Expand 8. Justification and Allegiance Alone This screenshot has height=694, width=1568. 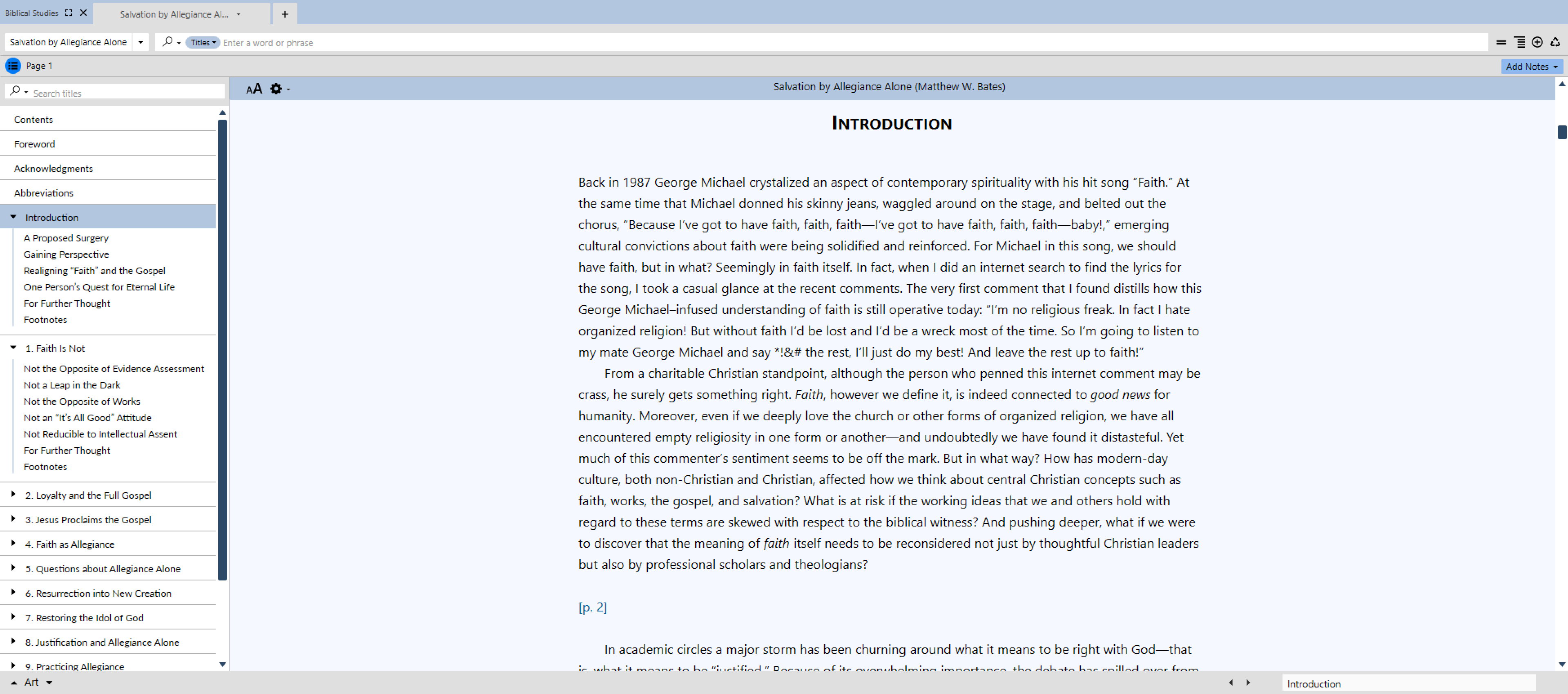point(13,641)
